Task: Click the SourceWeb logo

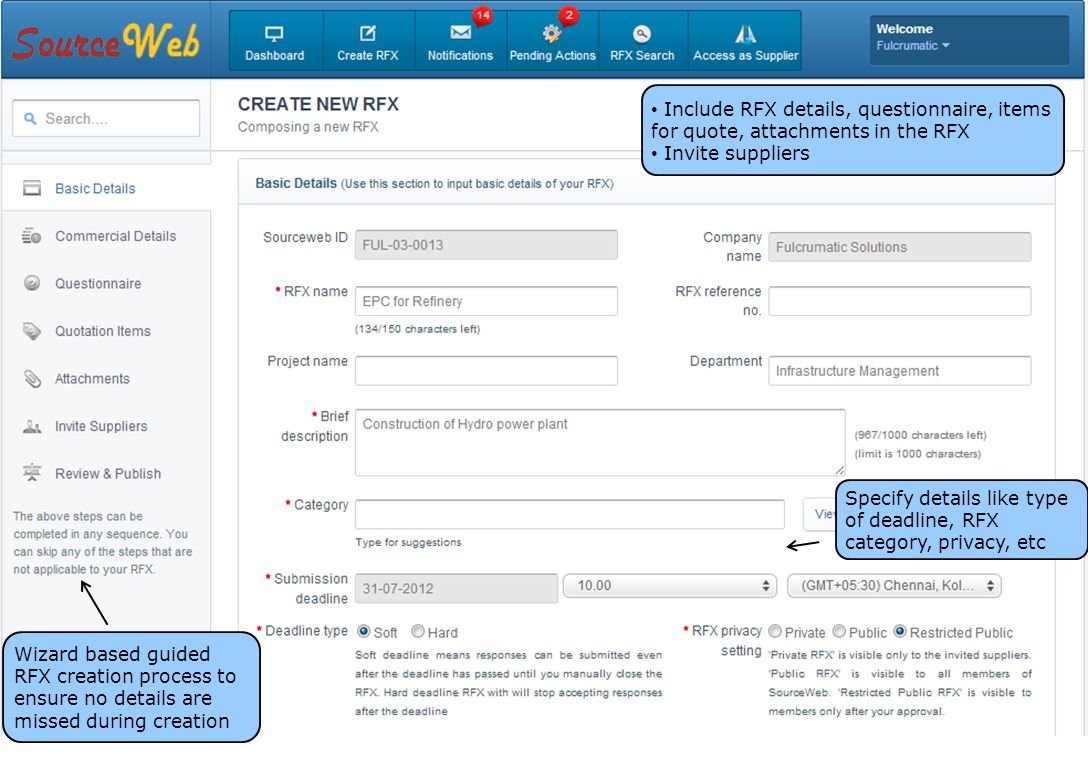Action: [107, 41]
